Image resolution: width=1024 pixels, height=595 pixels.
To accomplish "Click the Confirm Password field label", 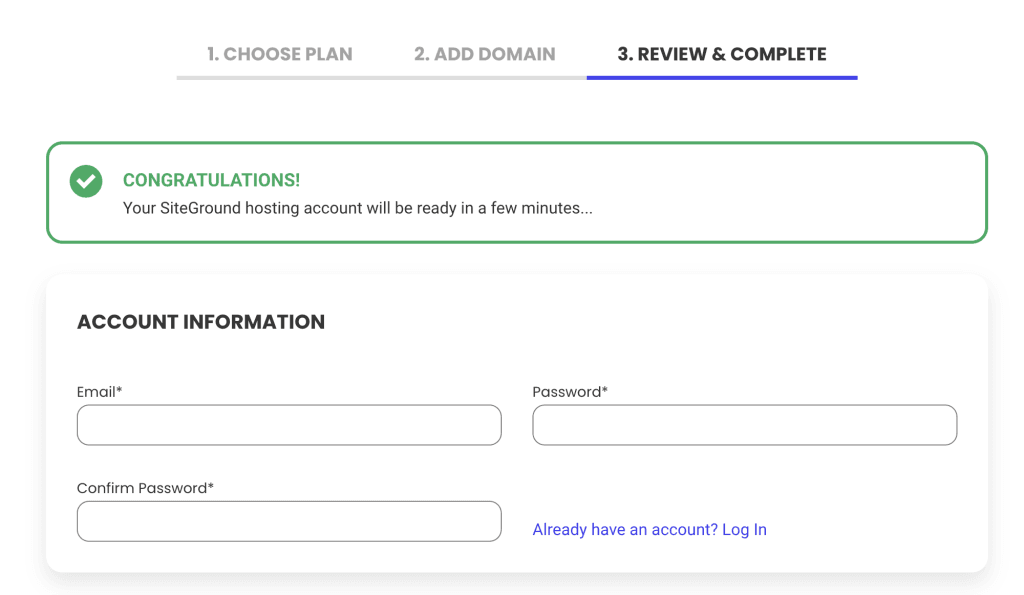I will 141,488.
